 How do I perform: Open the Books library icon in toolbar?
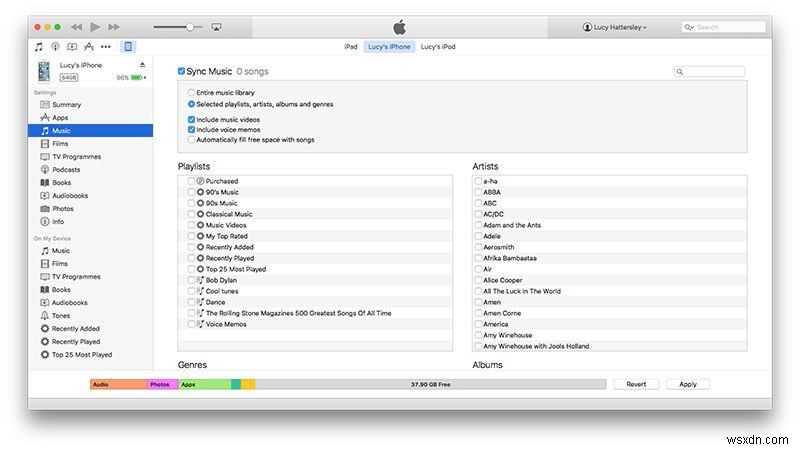click(72, 47)
